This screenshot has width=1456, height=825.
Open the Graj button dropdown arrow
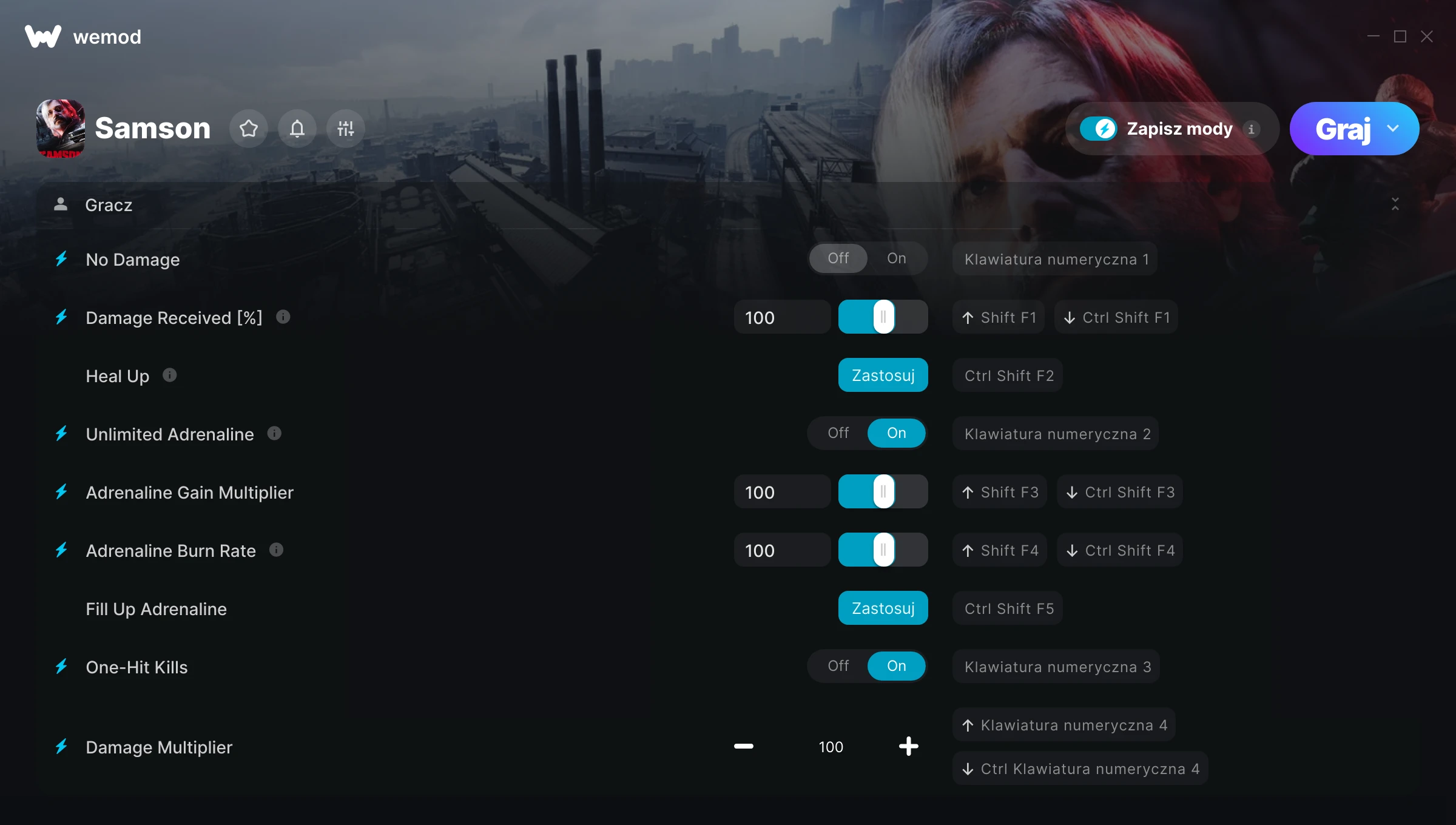pyautogui.click(x=1393, y=129)
